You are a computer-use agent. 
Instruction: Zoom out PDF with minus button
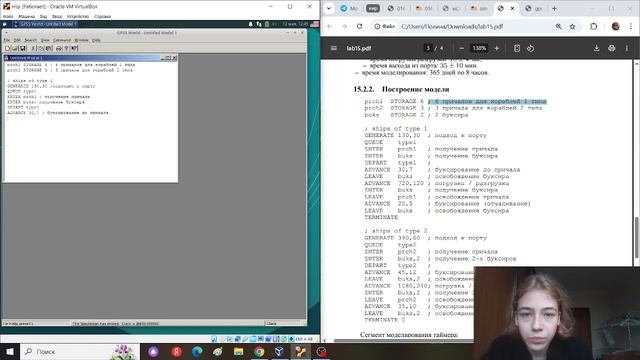(462, 48)
